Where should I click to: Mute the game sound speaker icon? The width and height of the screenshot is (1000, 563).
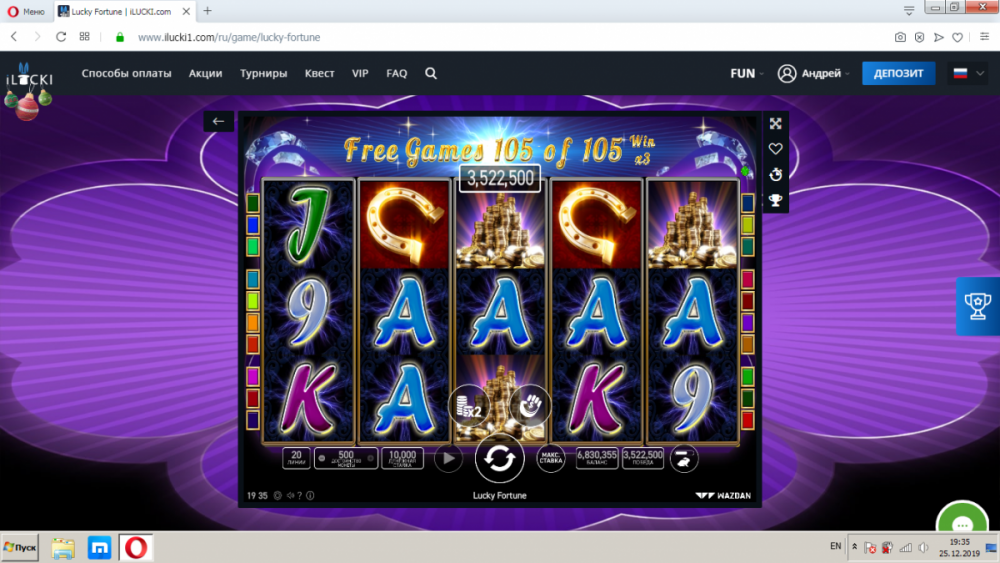pyautogui.click(x=290, y=495)
